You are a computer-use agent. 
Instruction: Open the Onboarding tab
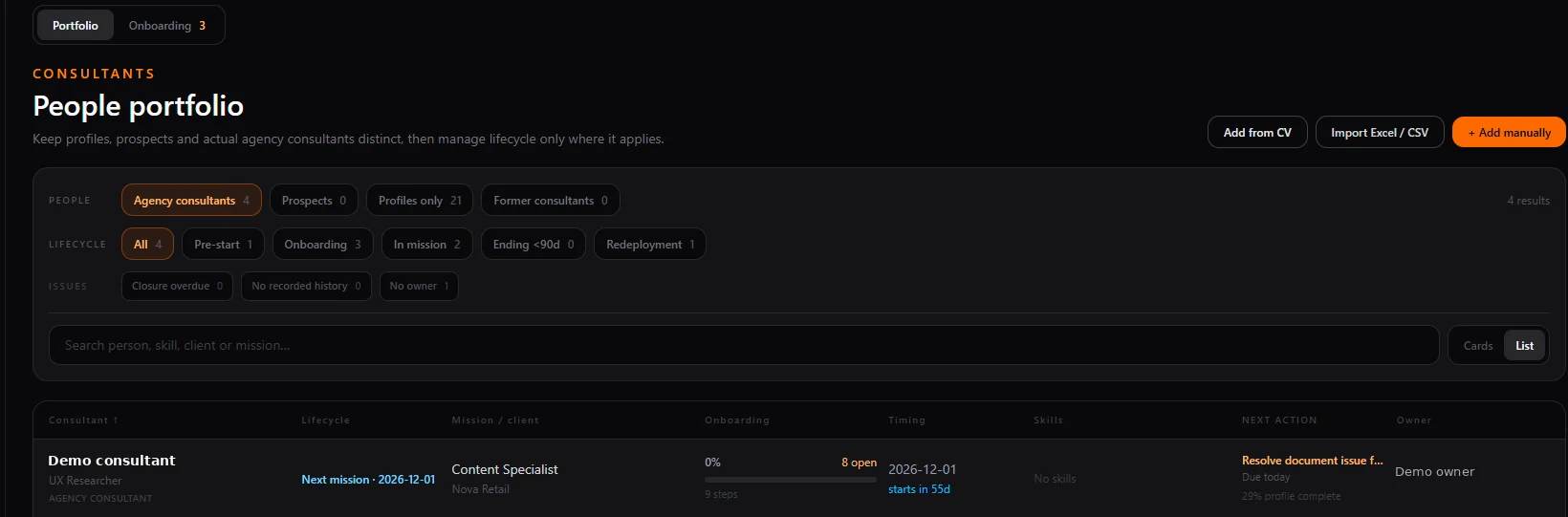(167, 26)
